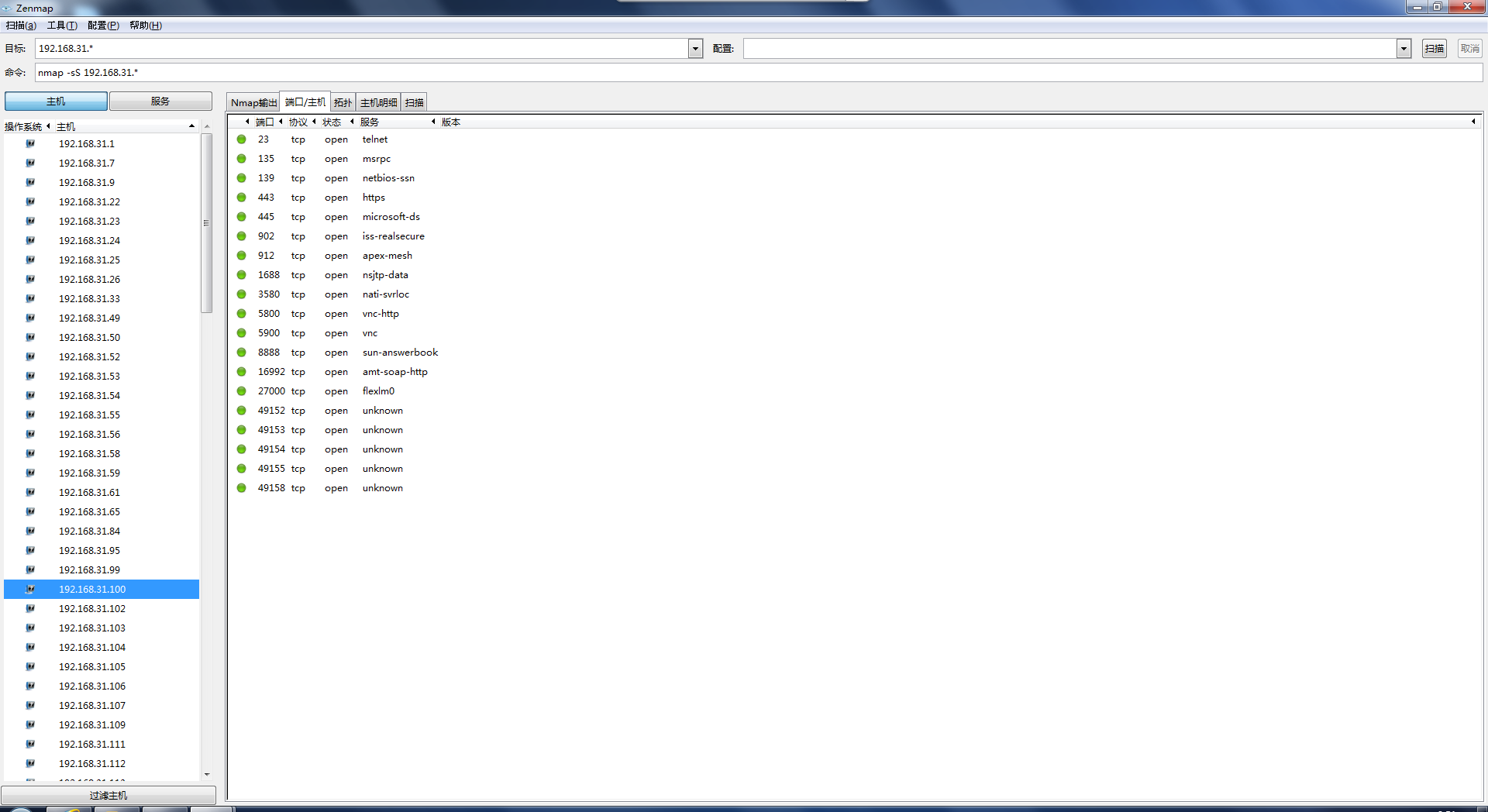Select host 192.168.31.112

click(x=102, y=763)
